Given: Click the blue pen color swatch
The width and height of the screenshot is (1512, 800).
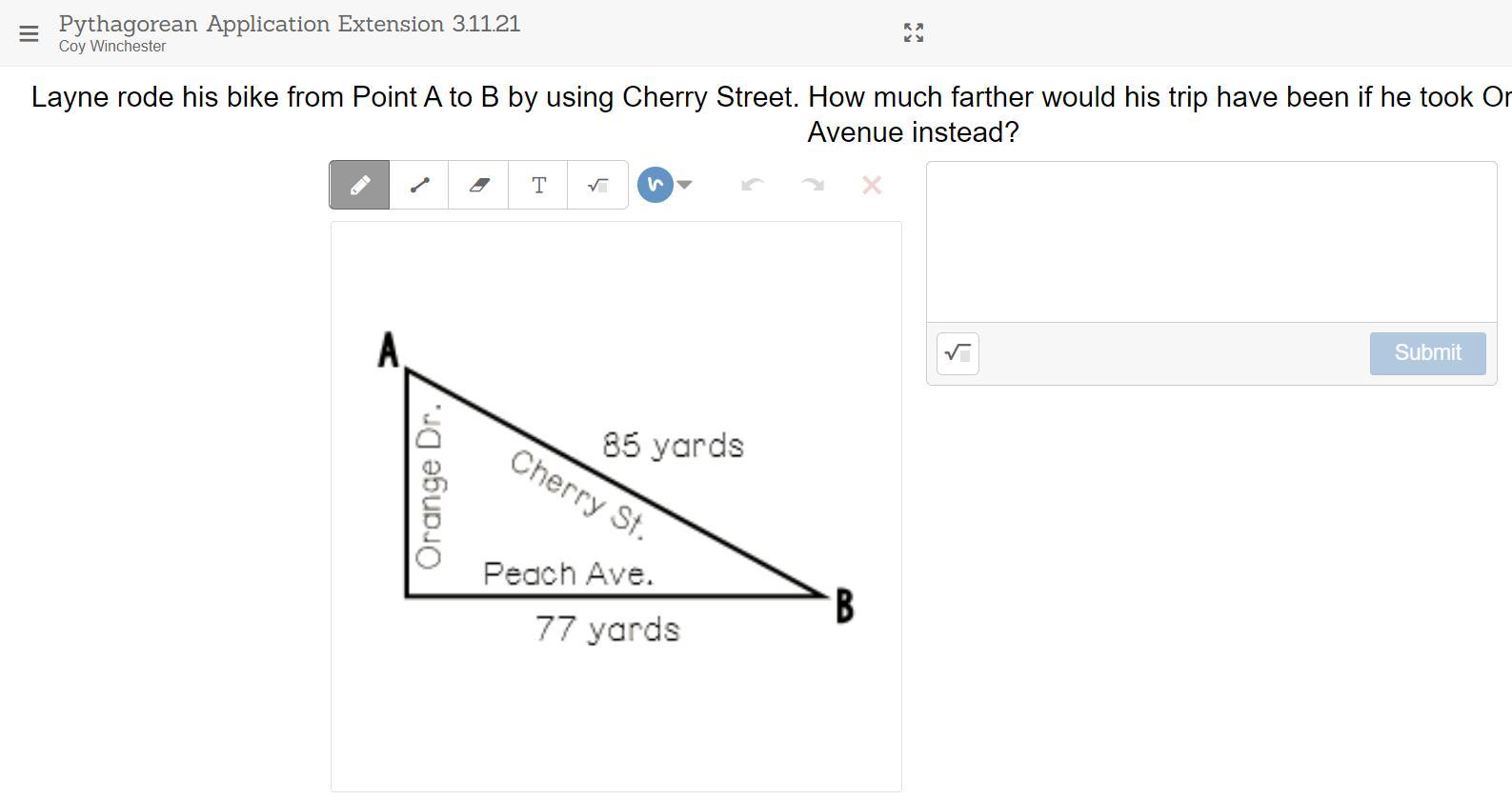Looking at the screenshot, I should (x=655, y=185).
